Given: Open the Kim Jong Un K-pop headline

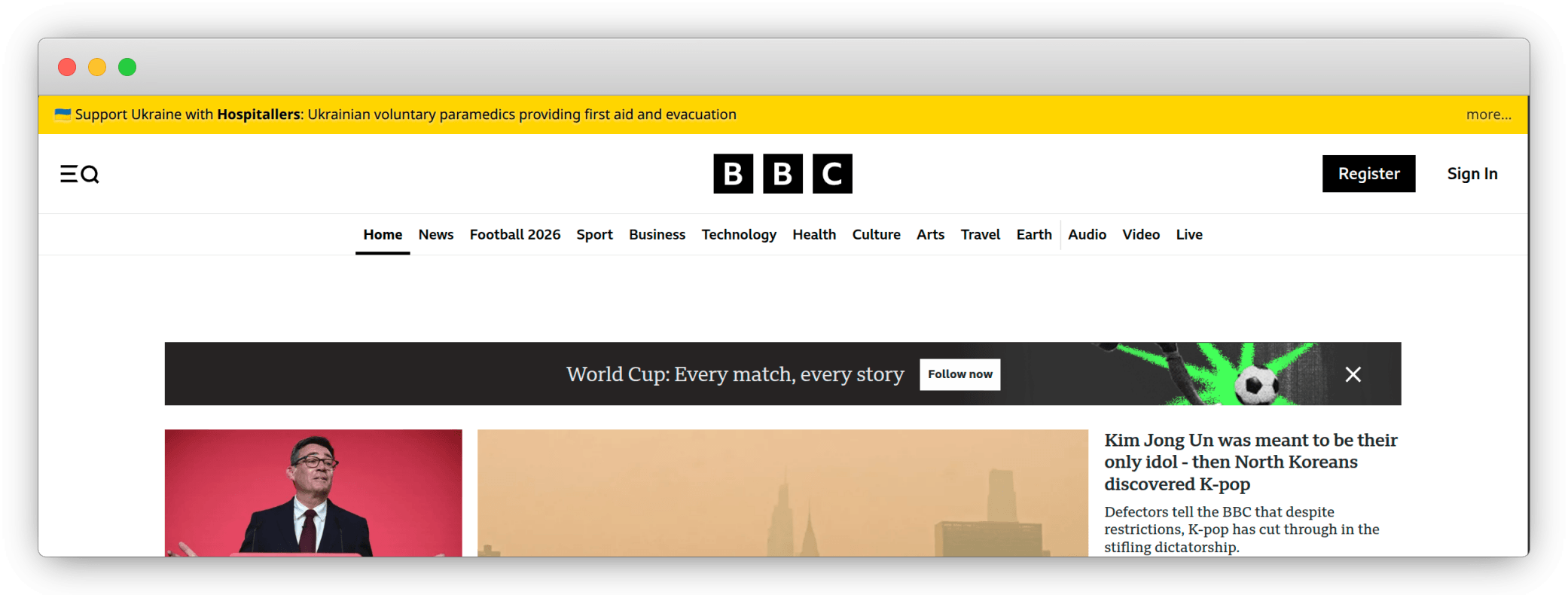Looking at the screenshot, I should pyautogui.click(x=1250, y=462).
